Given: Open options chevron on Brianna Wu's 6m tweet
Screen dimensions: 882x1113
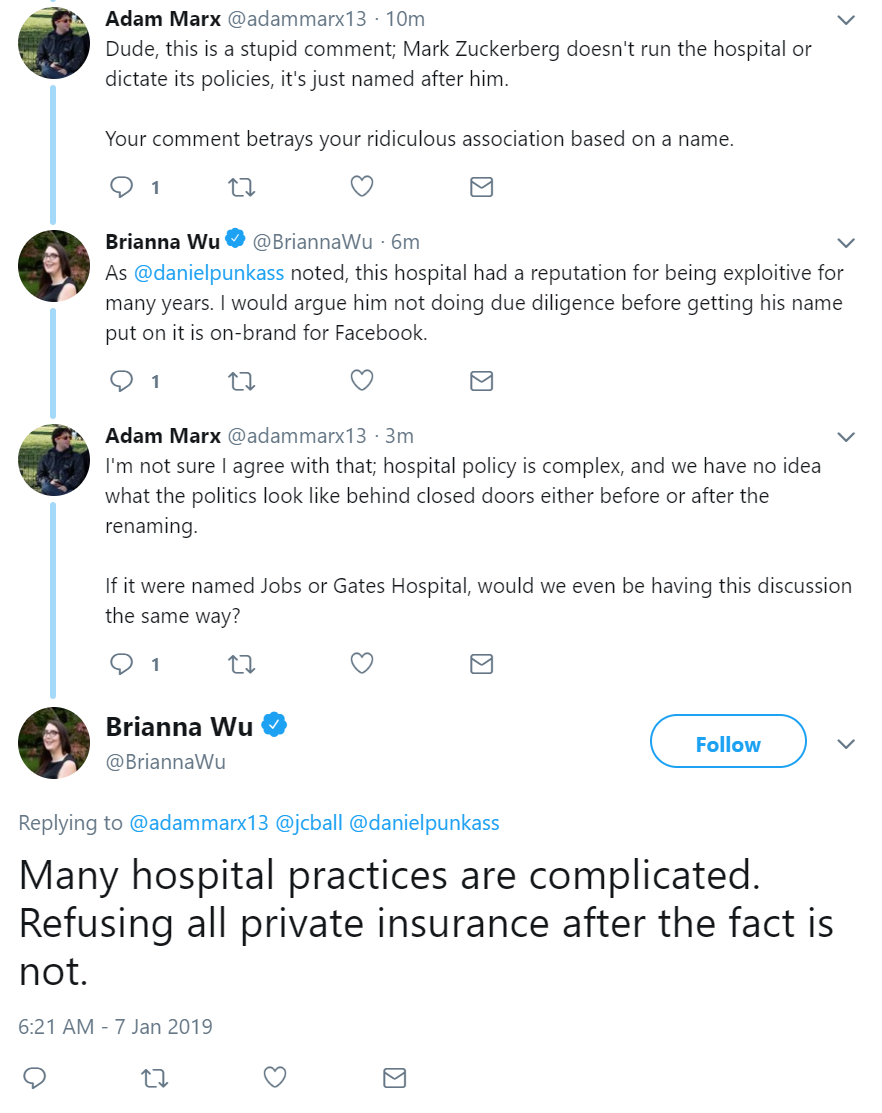Looking at the screenshot, I should [846, 243].
